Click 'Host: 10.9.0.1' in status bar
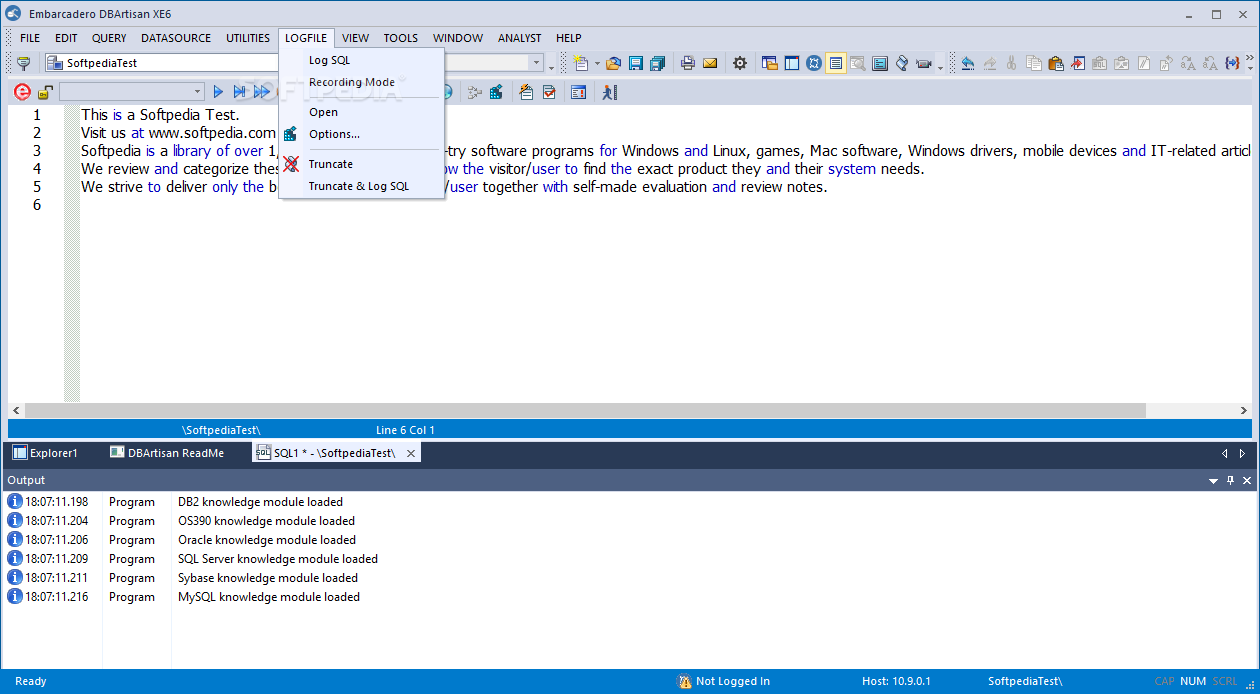The height and width of the screenshot is (694, 1260). (x=896, y=682)
